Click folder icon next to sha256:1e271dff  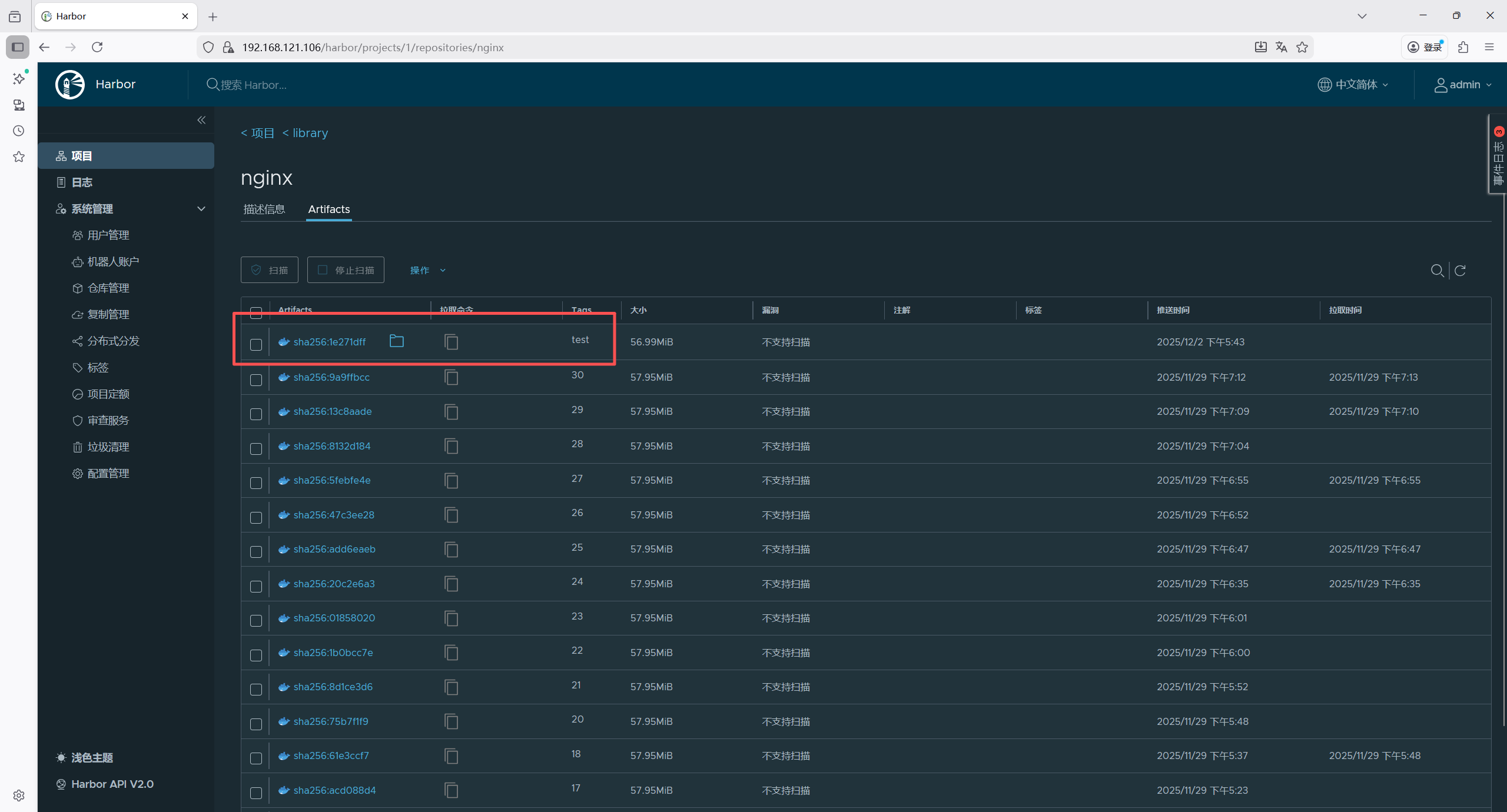pyautogui.click(x=396, y=341)
